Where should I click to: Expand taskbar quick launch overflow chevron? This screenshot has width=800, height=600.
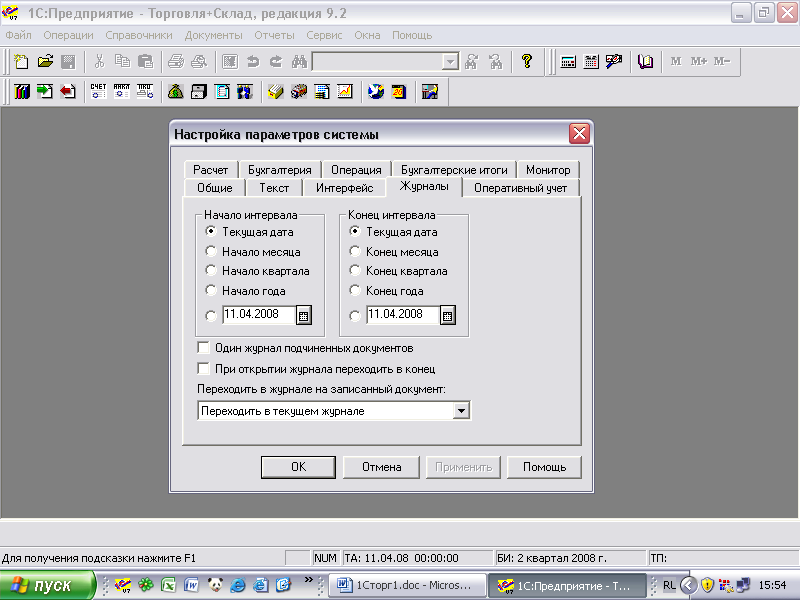pyautogui.click(x=308, y=580)
